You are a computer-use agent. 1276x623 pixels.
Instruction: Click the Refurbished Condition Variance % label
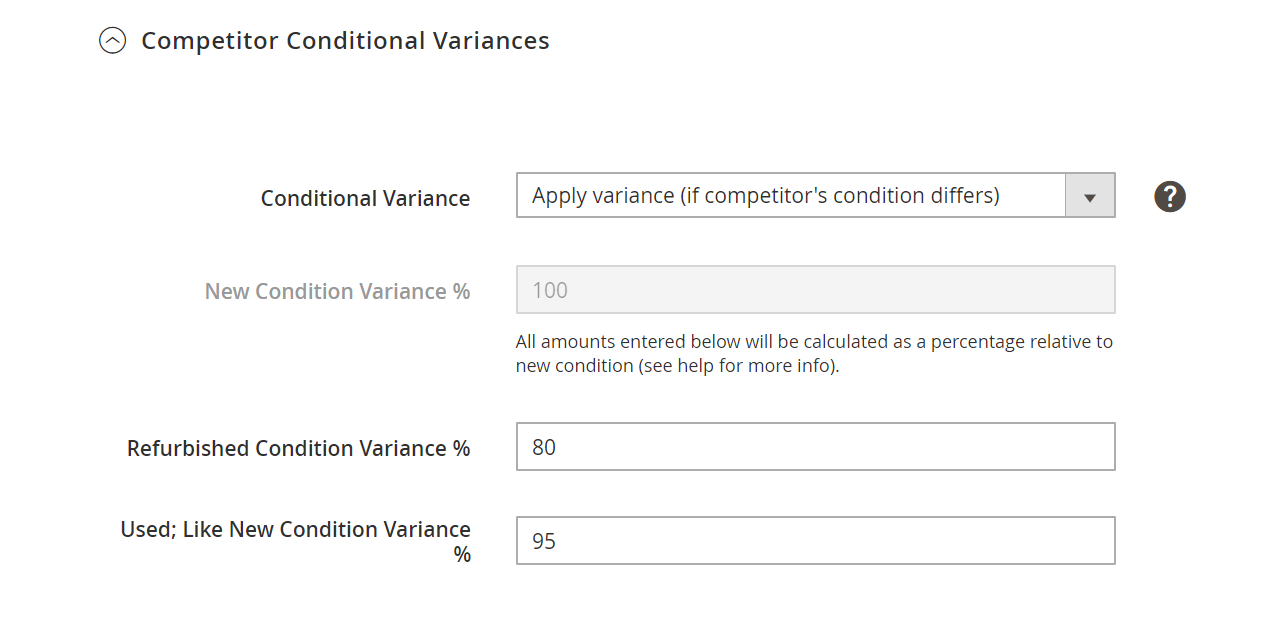tap(298, 448)
